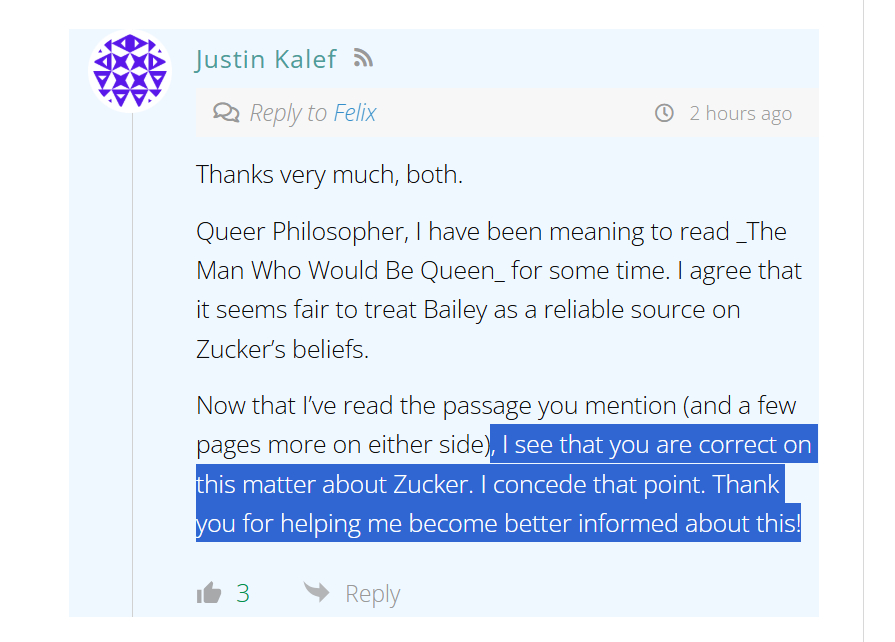Click the "Reply to" label text
895x642 pixels.
(x=288, y=113)
